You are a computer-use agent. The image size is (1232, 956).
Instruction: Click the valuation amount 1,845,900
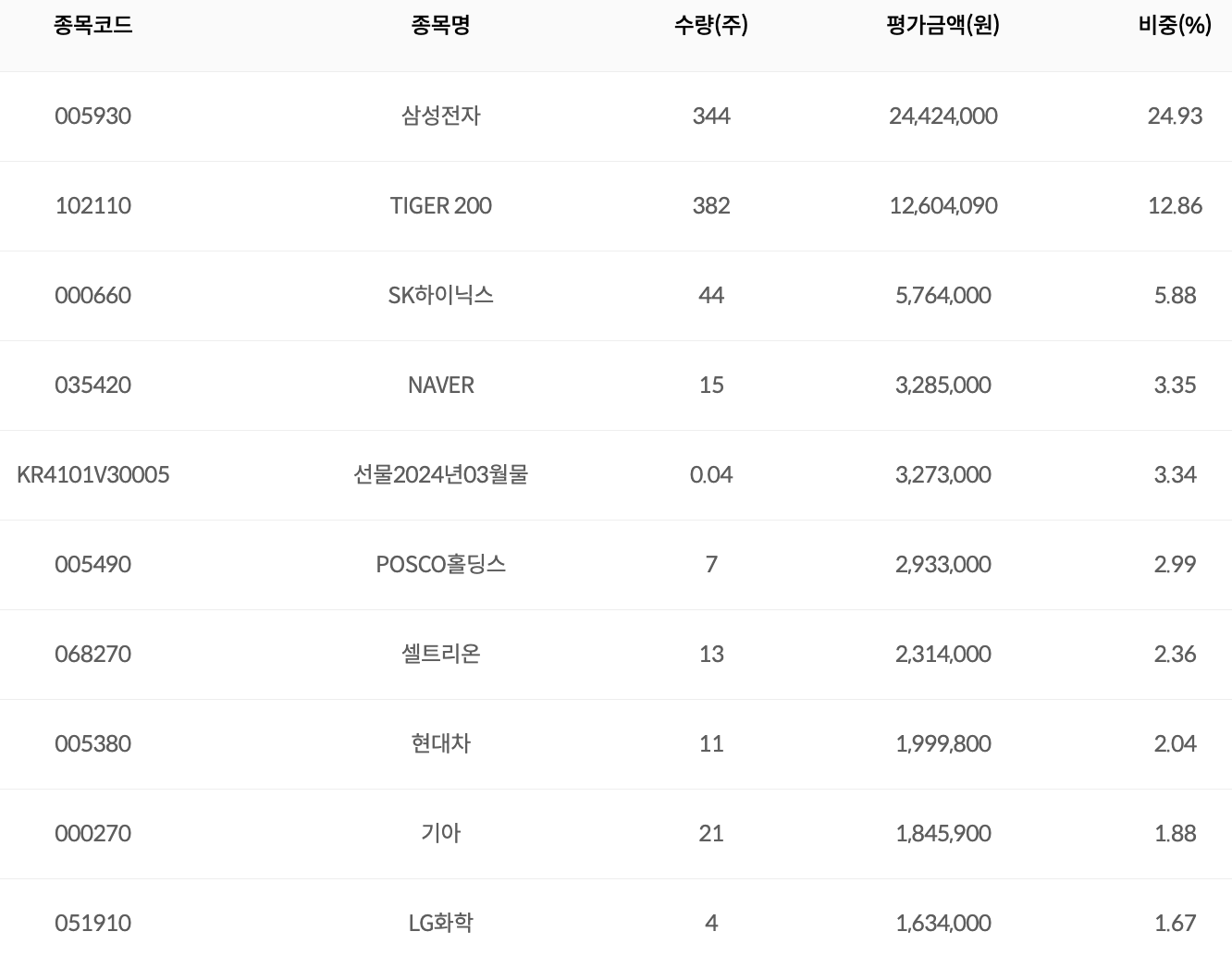click(943, 833)
